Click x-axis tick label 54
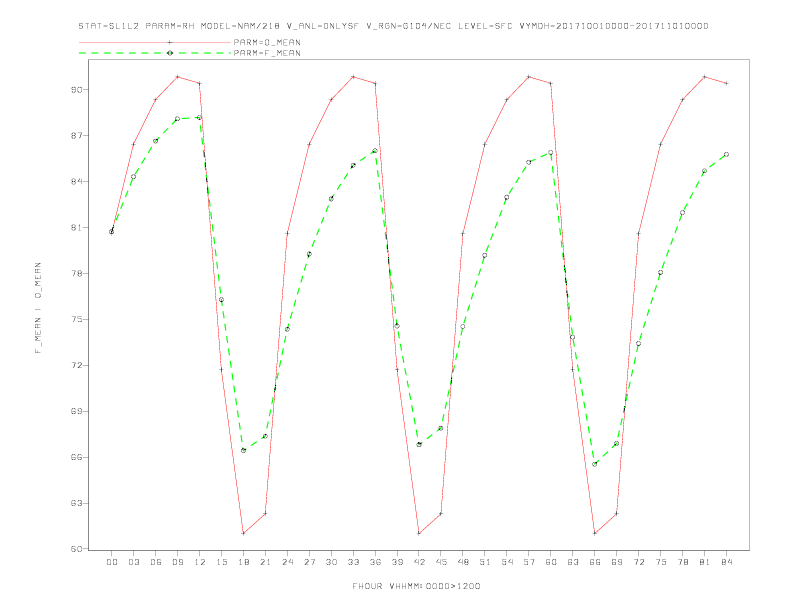792x612 pixels. tap(507, 562)
